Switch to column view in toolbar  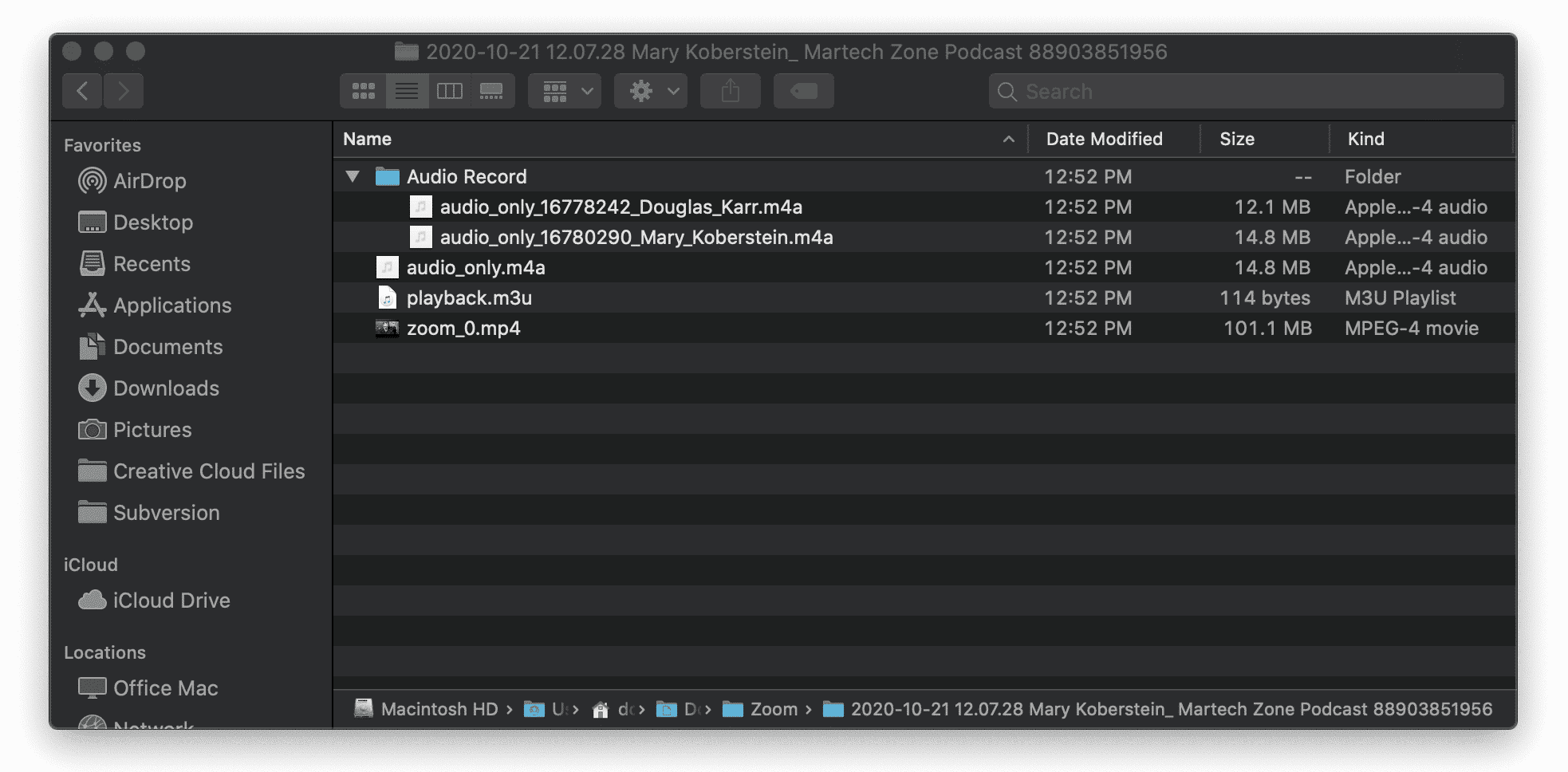(450, 92)
